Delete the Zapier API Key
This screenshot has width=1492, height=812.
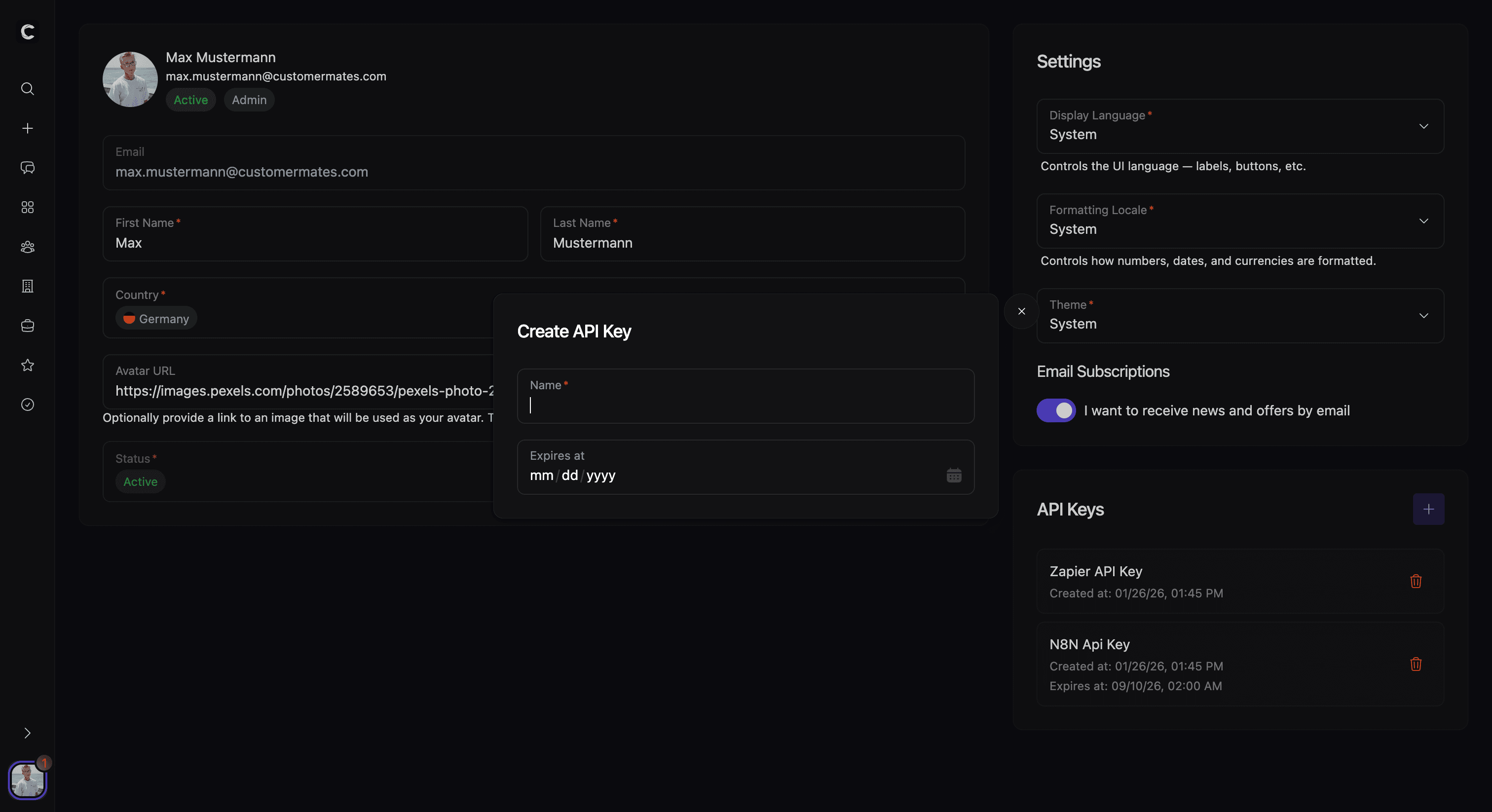click(x=1416, y=582)
